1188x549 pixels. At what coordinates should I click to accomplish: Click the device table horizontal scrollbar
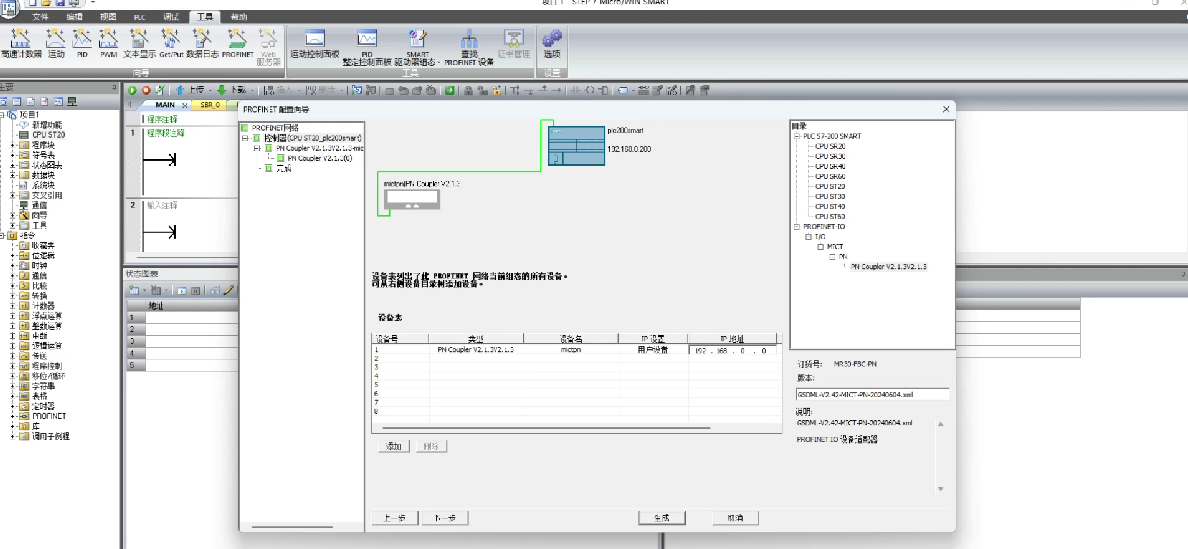546,429
